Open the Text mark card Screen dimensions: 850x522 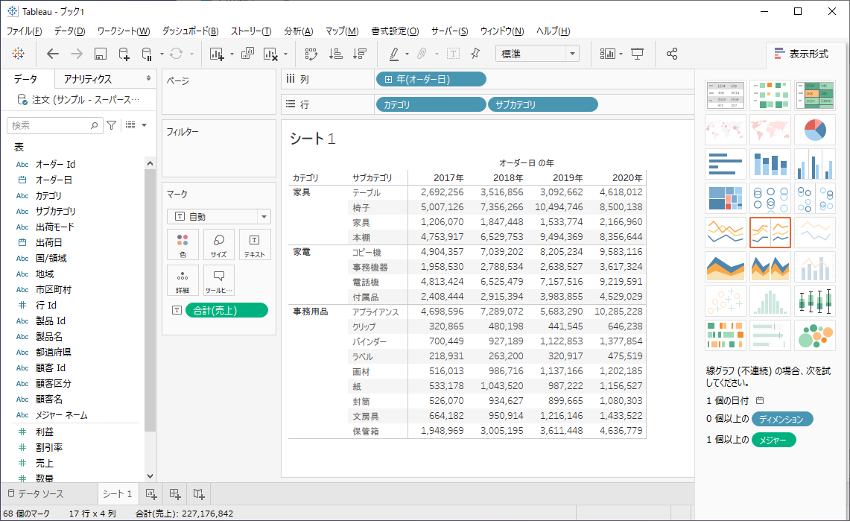pyautogui.click(x=254, y=244)
